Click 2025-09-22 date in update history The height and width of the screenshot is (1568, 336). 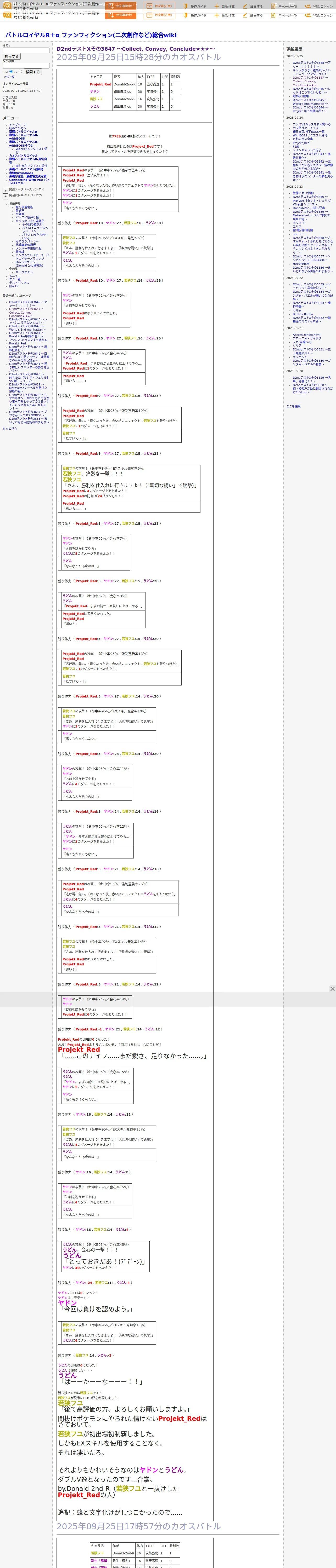click(x=295, y=278)
